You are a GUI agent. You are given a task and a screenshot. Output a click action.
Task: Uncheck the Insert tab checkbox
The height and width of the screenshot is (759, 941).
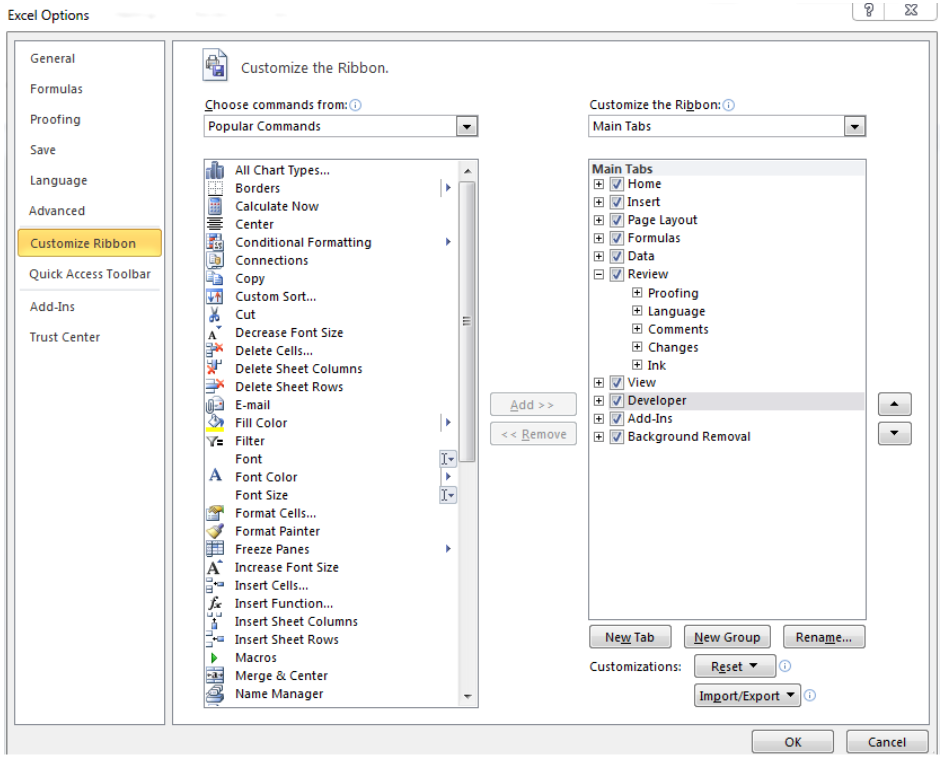point(617,202)
